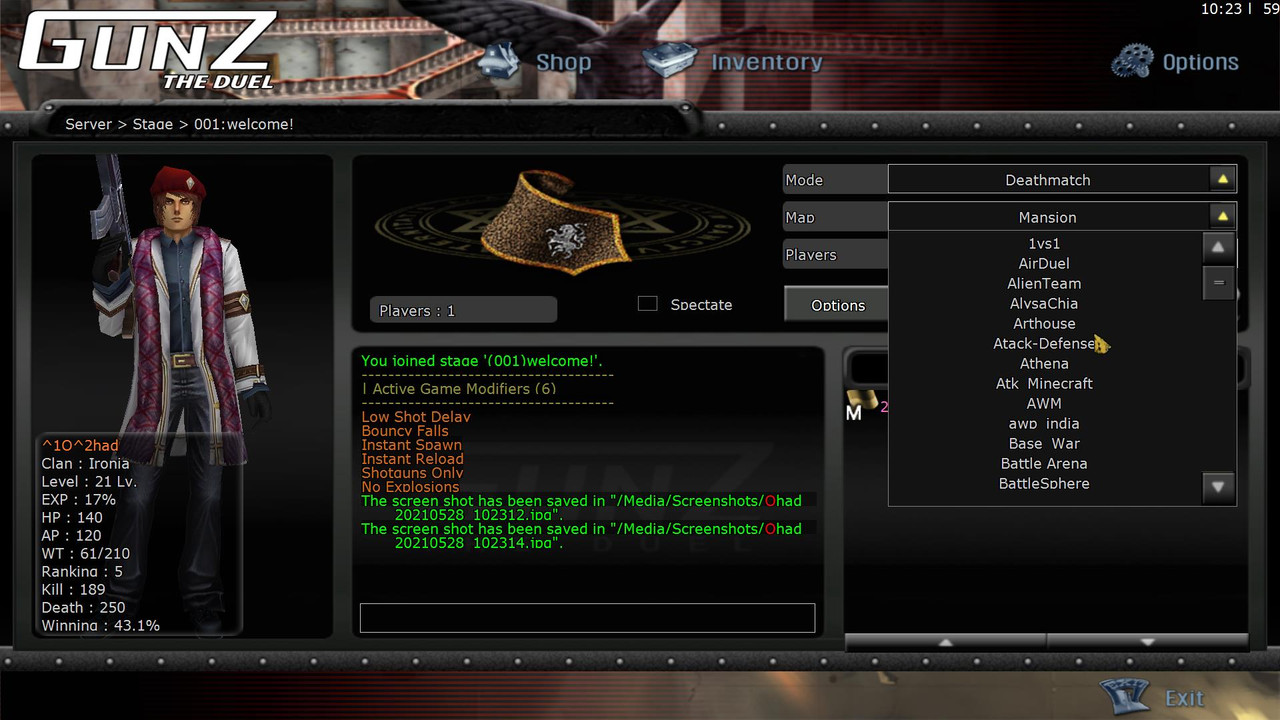Enable the Spectate checkbox

(648, 304)
